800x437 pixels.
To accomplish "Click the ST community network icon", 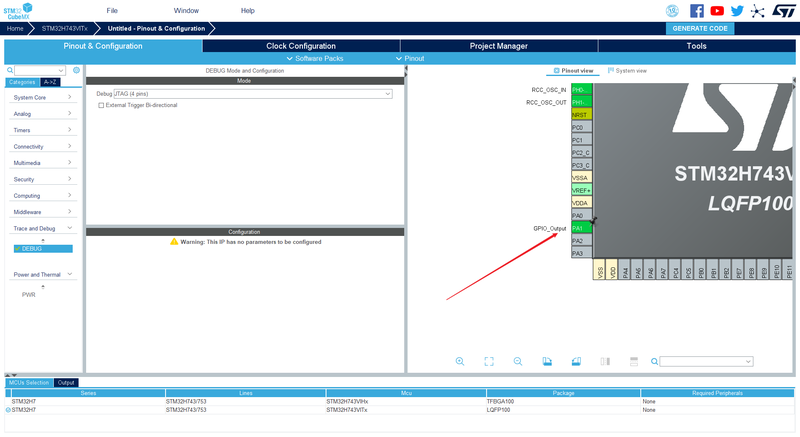I will (758, 11).
